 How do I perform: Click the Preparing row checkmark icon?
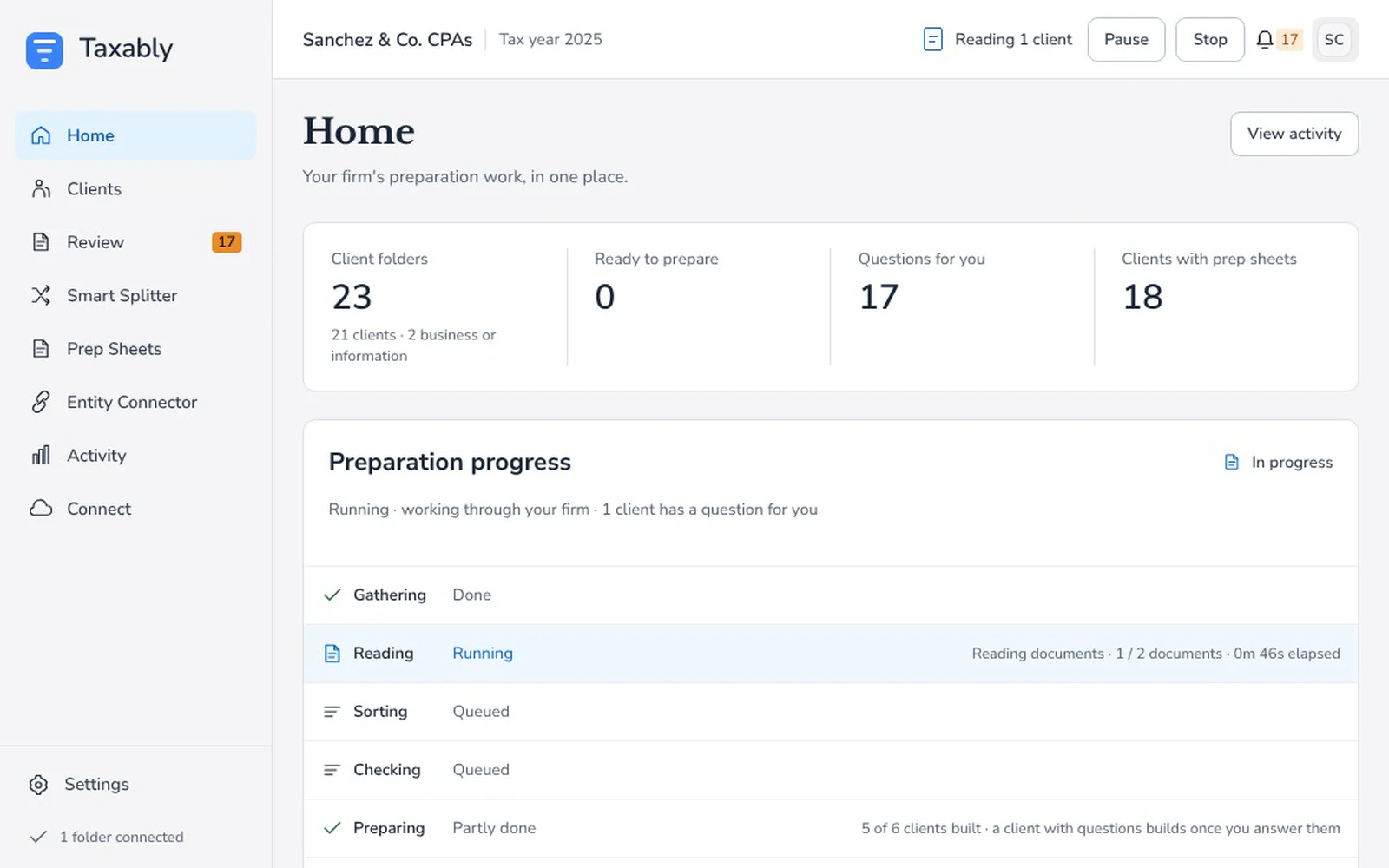(x=332, y=828)
